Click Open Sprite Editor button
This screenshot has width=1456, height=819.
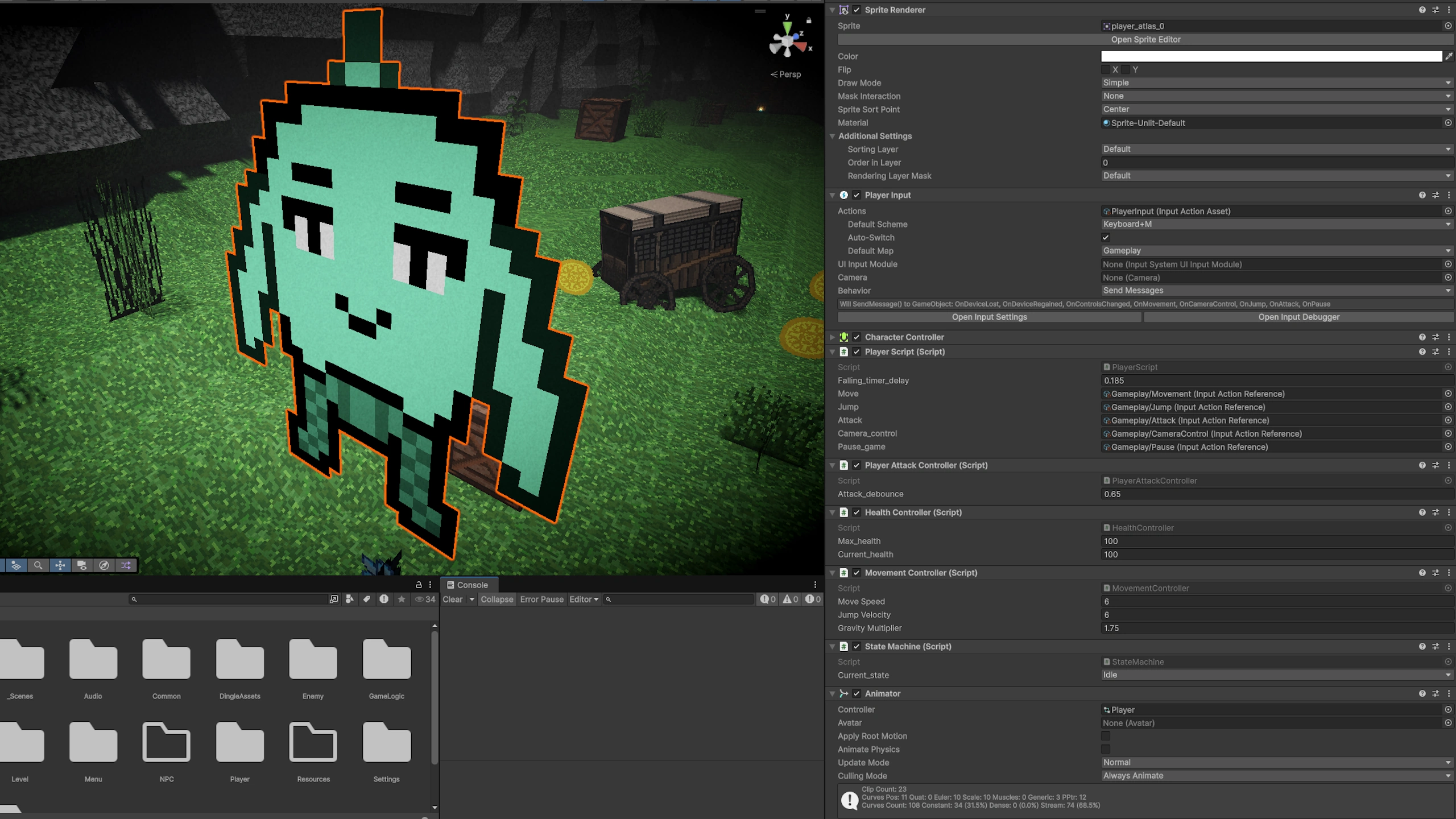(x=1145, y=40)
